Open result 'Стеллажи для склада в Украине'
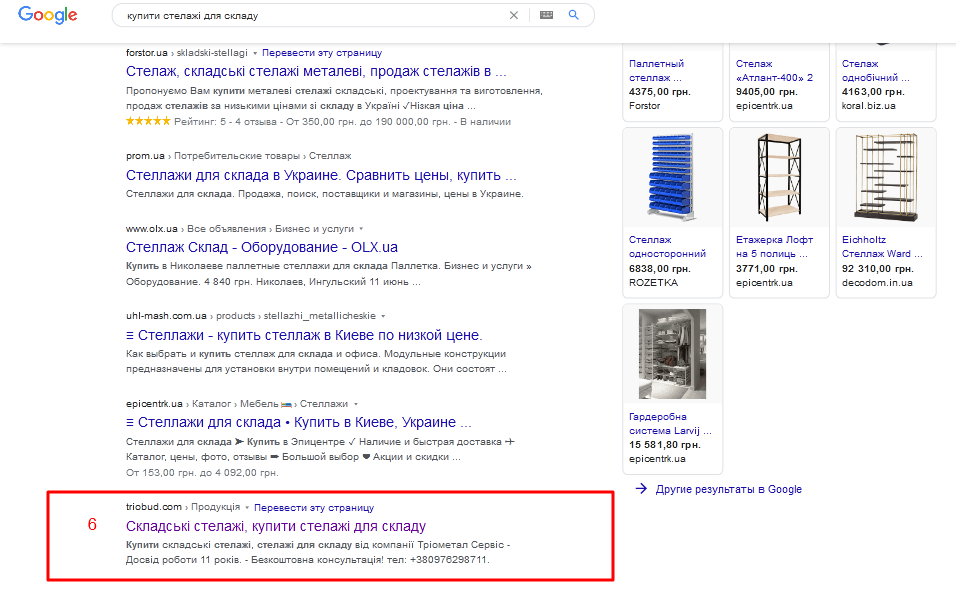The width and height of the screenshot is (956, 591). 321,175
